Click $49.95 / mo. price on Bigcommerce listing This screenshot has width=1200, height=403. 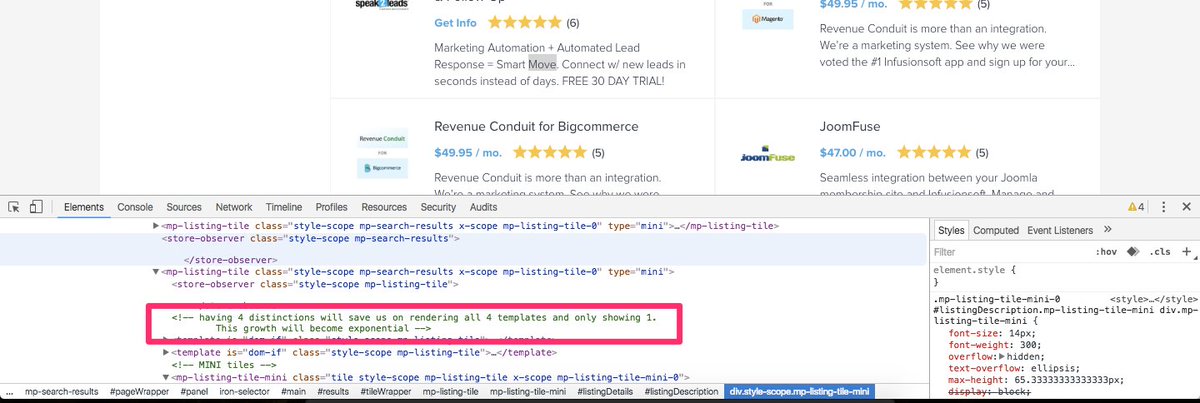click(x=469, y=153)
